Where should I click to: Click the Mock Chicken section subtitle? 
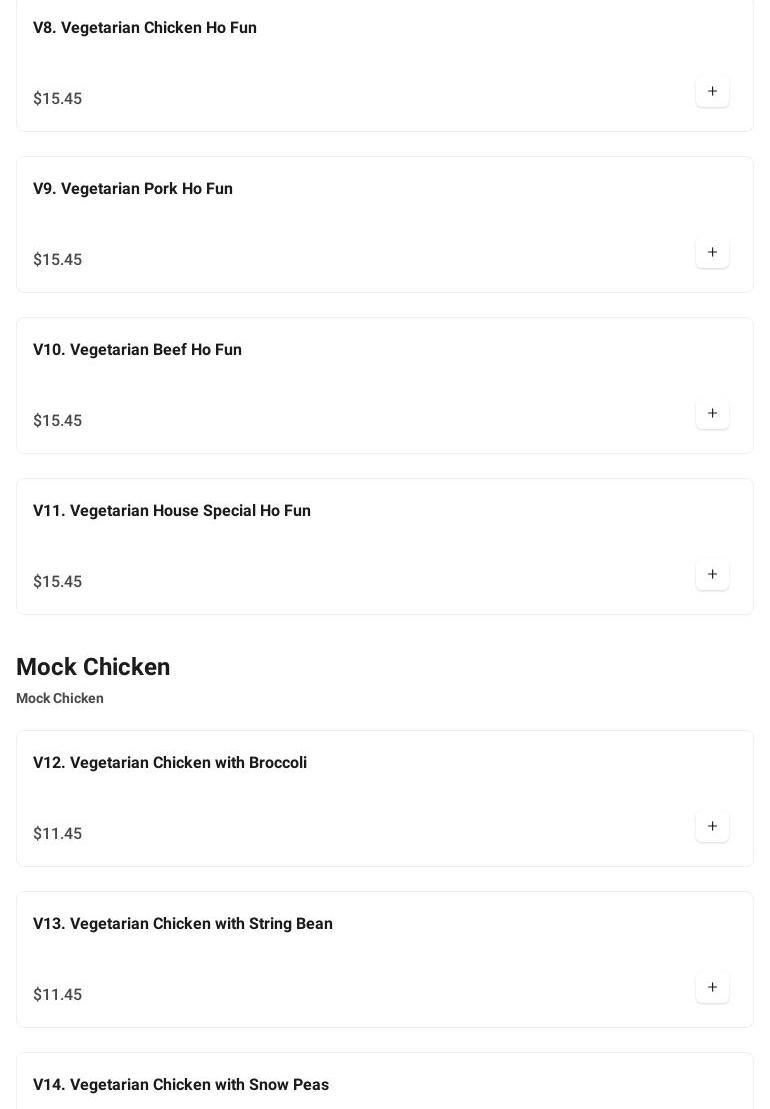[x=60, y=699]
